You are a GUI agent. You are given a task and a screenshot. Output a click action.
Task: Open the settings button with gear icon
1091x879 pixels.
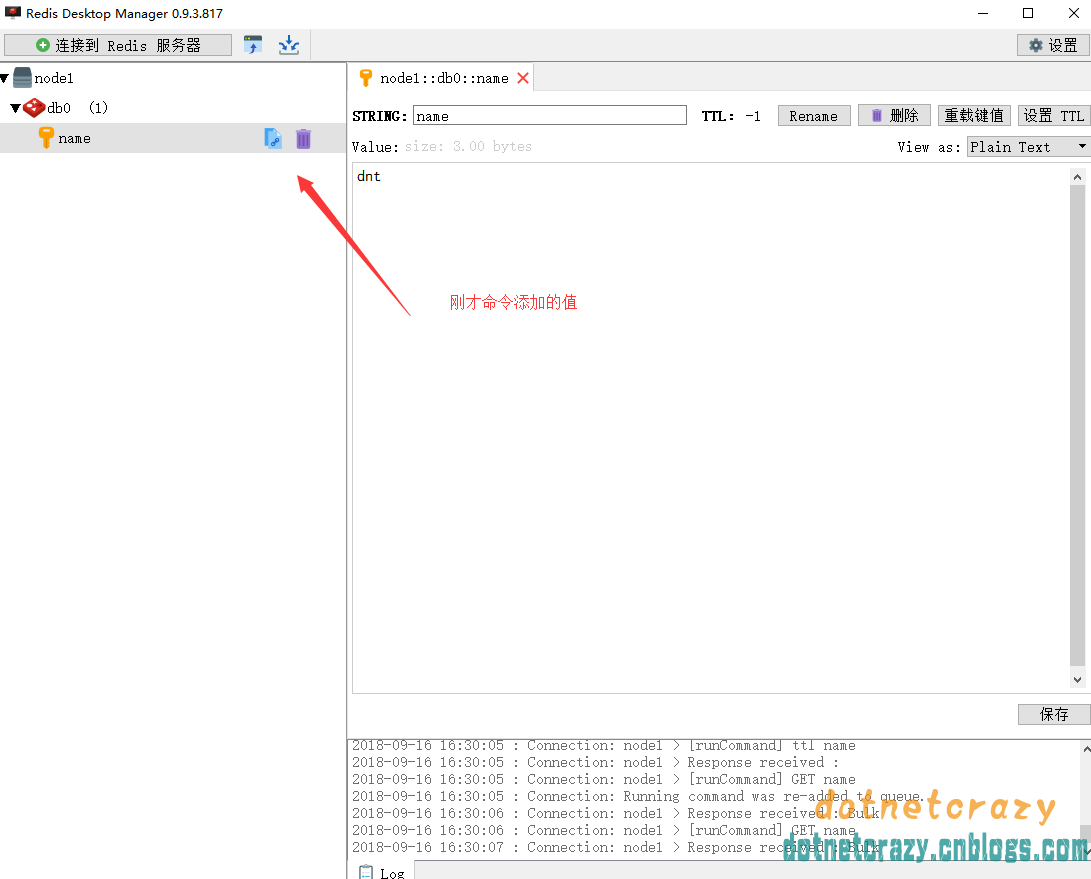point(1053,45)
